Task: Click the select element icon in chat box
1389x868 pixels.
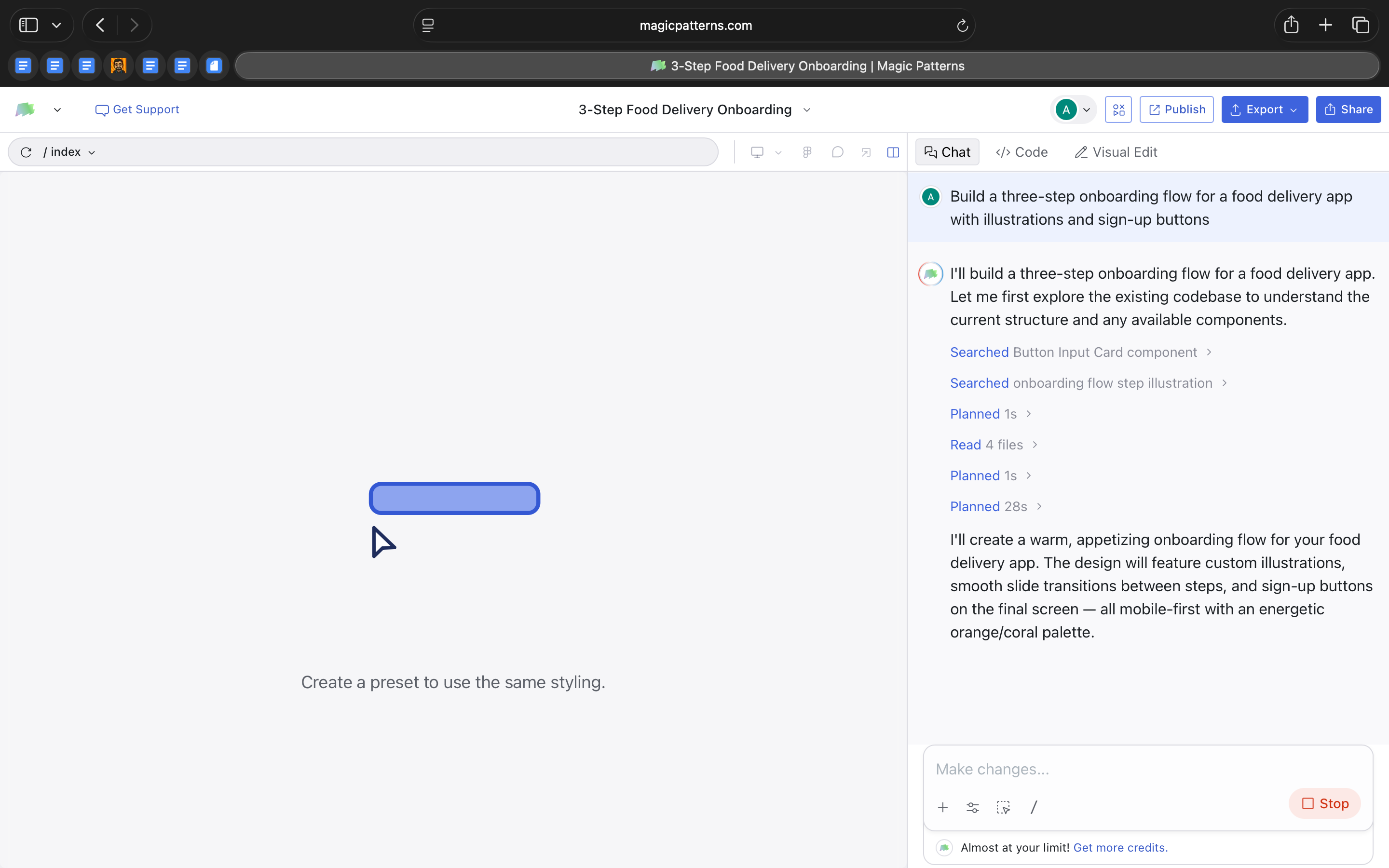Action: [x=1003, y=807]
